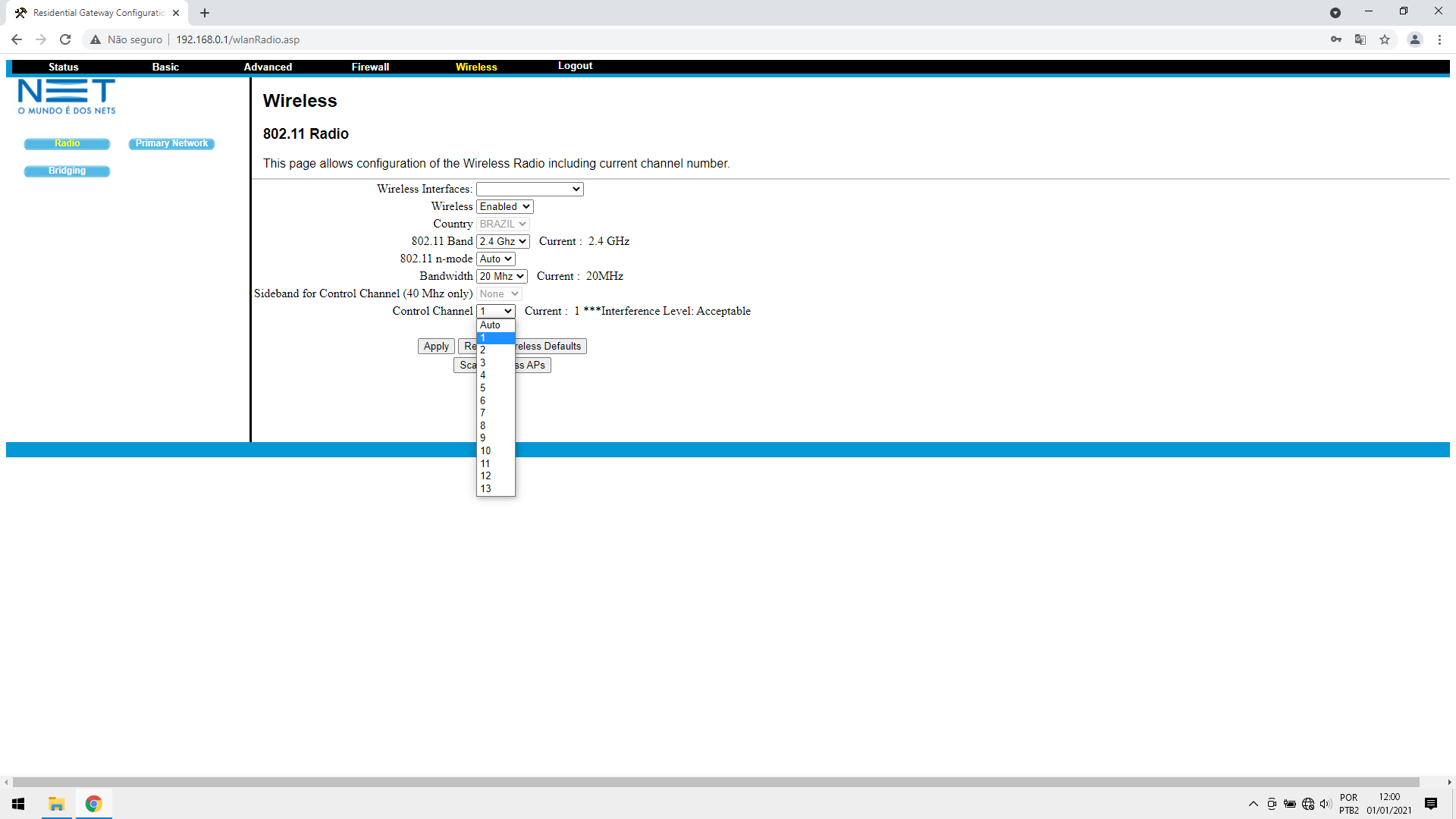Open a new browser tab

205,13
